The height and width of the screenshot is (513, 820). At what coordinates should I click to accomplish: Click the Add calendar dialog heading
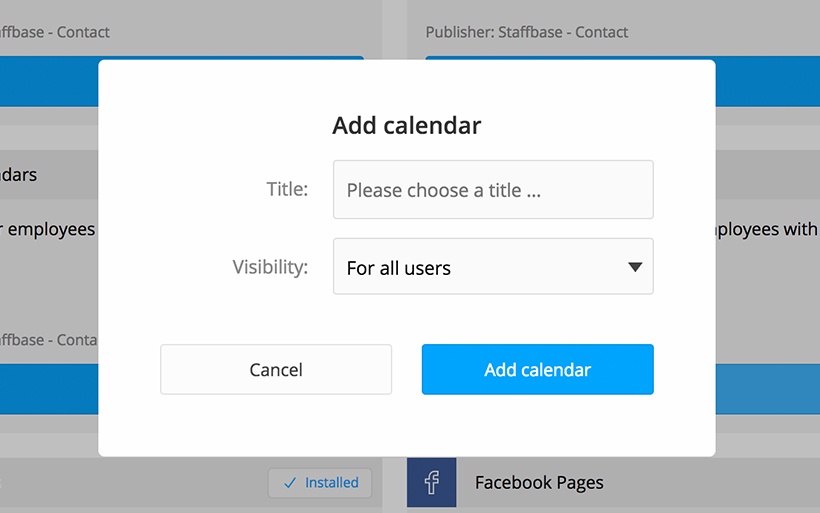click(x=407, y=126)
